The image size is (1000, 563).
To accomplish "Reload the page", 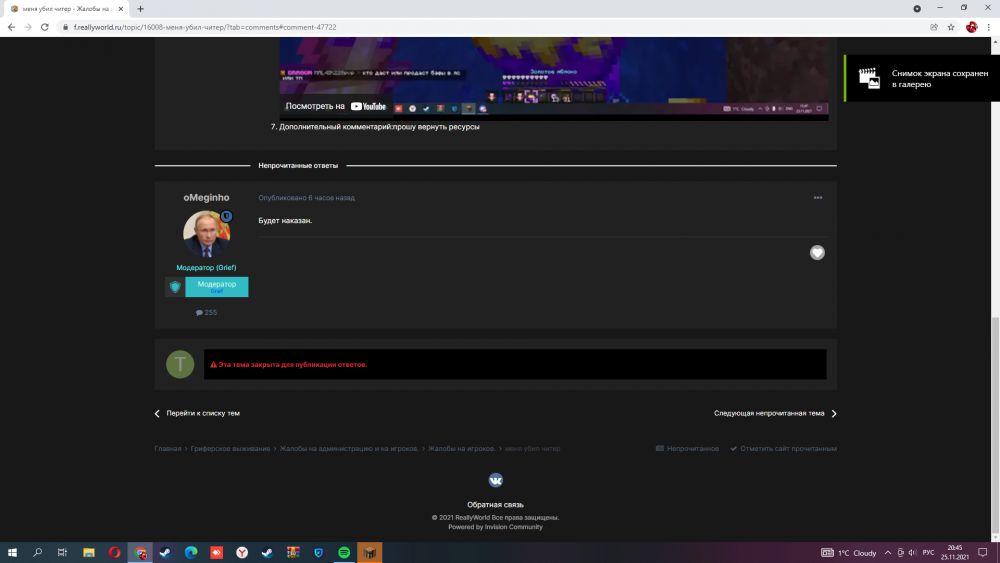I will [x=45, y=27].
